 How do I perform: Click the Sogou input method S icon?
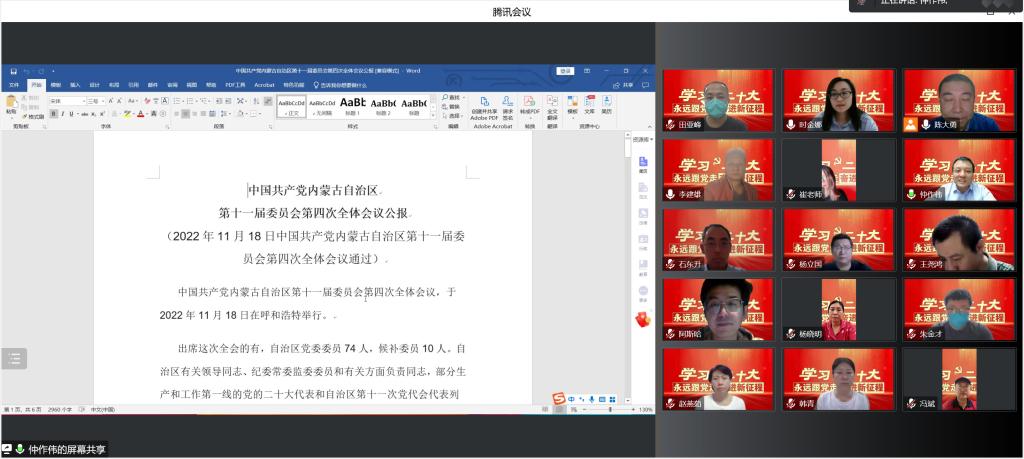[559, 400]
